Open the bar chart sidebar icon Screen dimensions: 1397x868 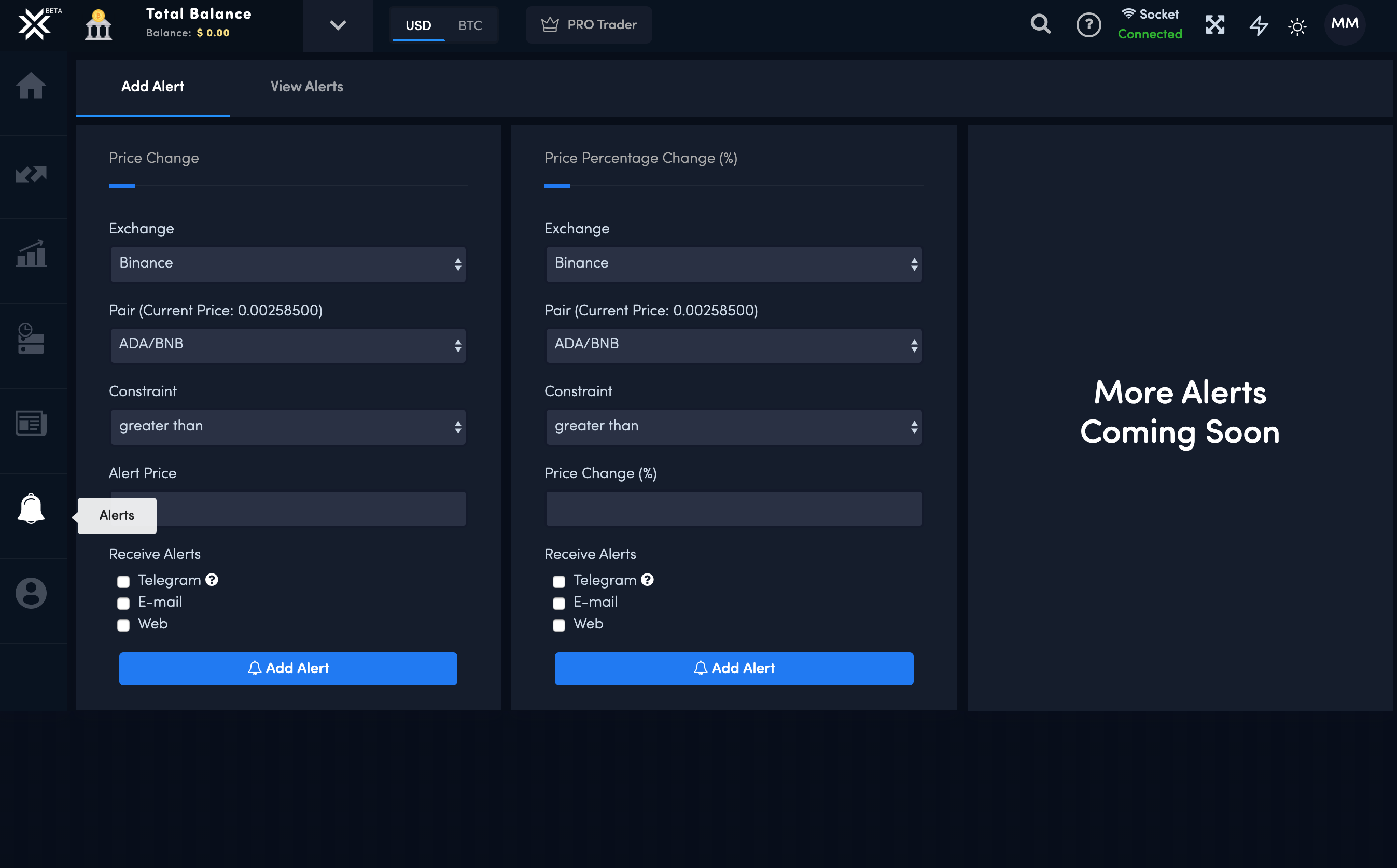[31, 254]
